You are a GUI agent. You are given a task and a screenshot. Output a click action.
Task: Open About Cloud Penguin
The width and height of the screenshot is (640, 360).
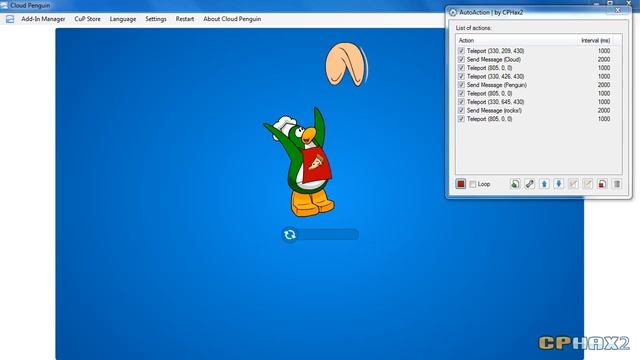pyautogui.click(x=232, y=19)
